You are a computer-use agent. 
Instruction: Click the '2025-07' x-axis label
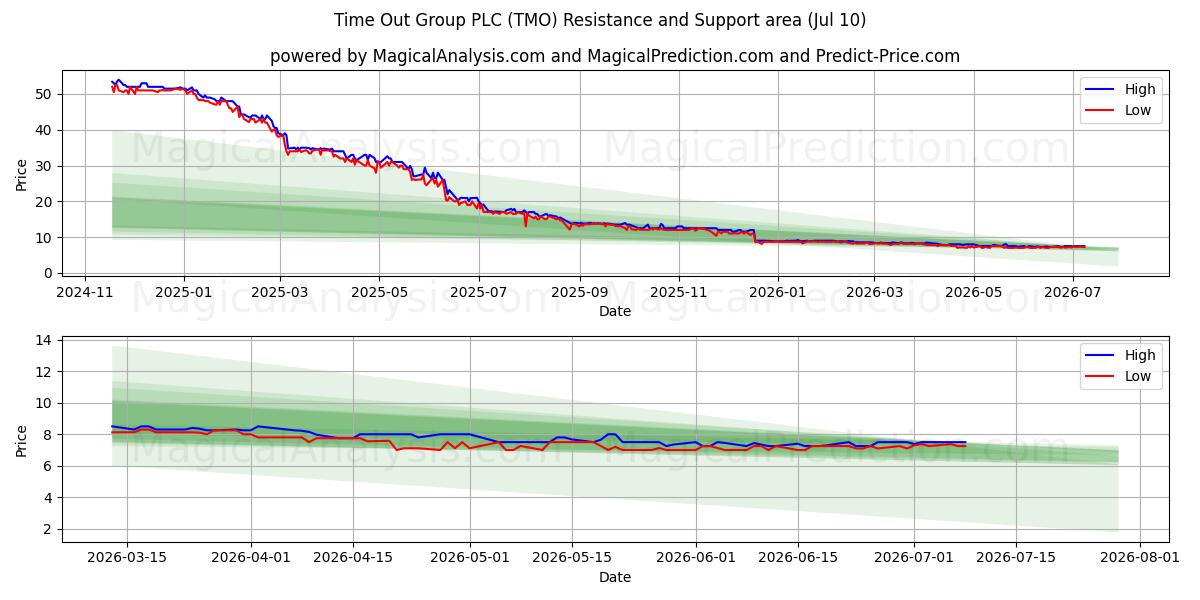(x=478, y=292)
